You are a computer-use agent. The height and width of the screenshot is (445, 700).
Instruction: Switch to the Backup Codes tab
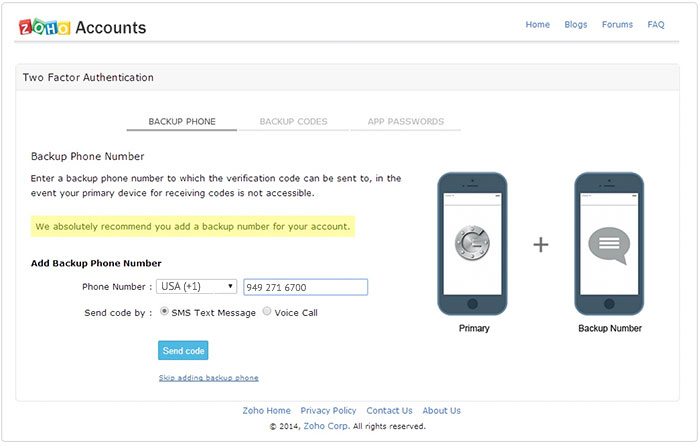293,122
